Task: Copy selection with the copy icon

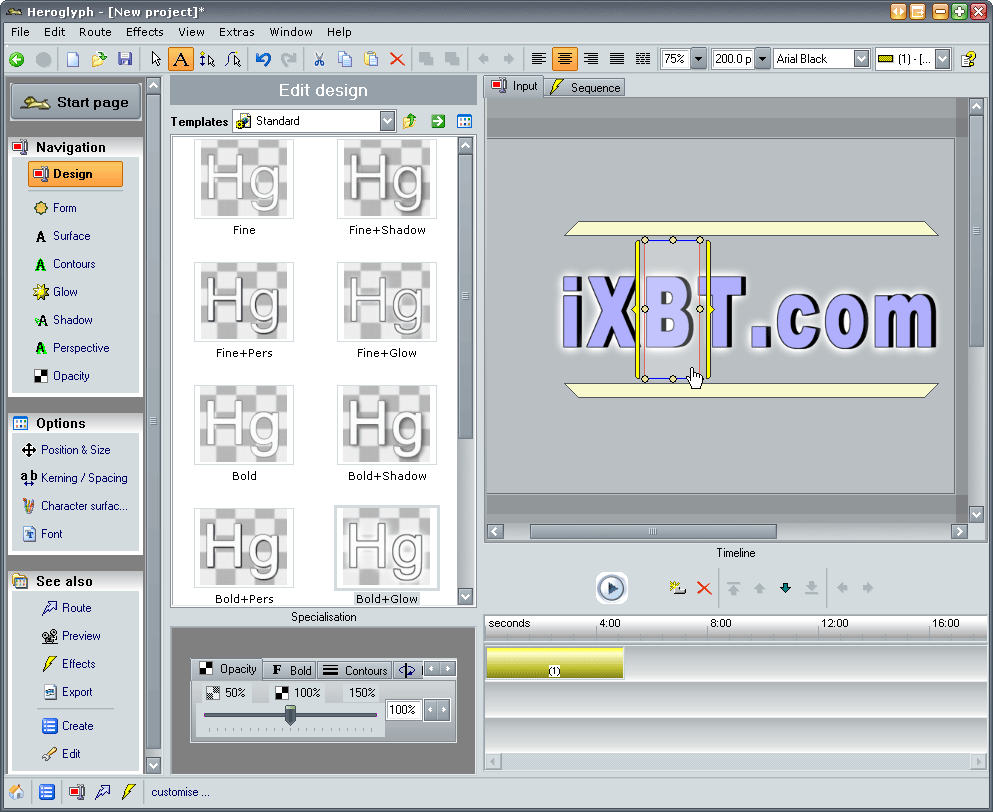Action: click(x=345, y=60)
